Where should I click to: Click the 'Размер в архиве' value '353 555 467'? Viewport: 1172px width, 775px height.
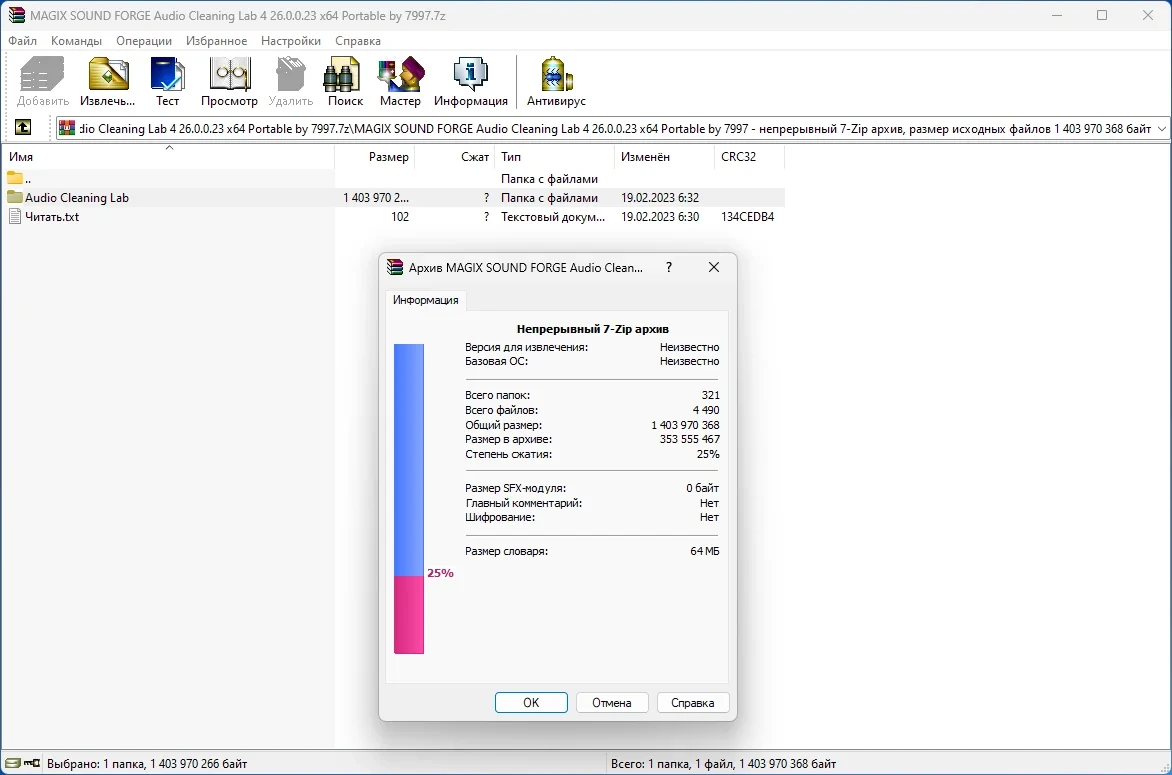point(690,439)
